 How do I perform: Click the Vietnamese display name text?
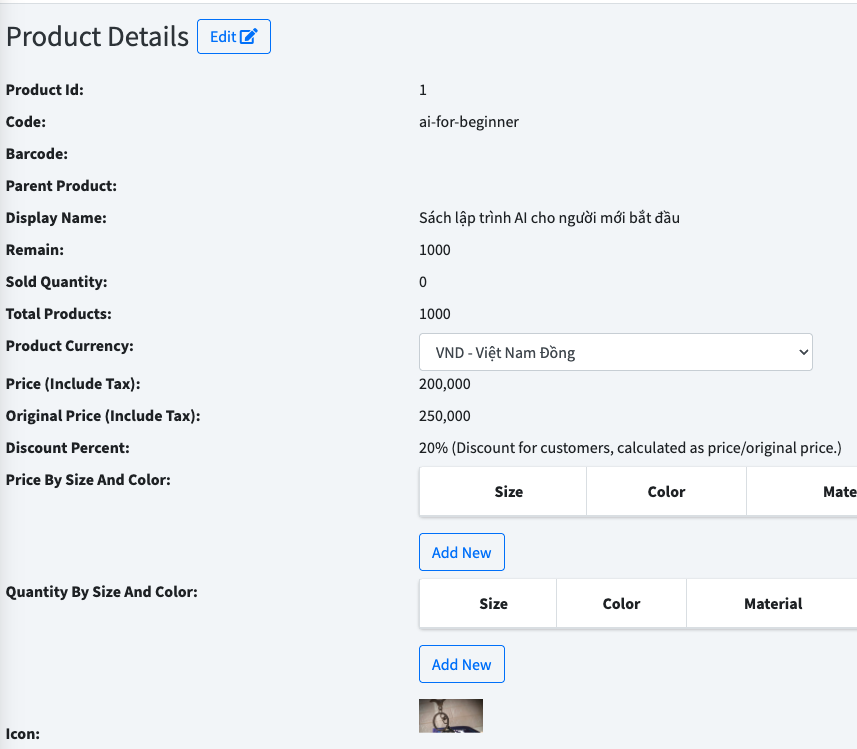point(549,218)
